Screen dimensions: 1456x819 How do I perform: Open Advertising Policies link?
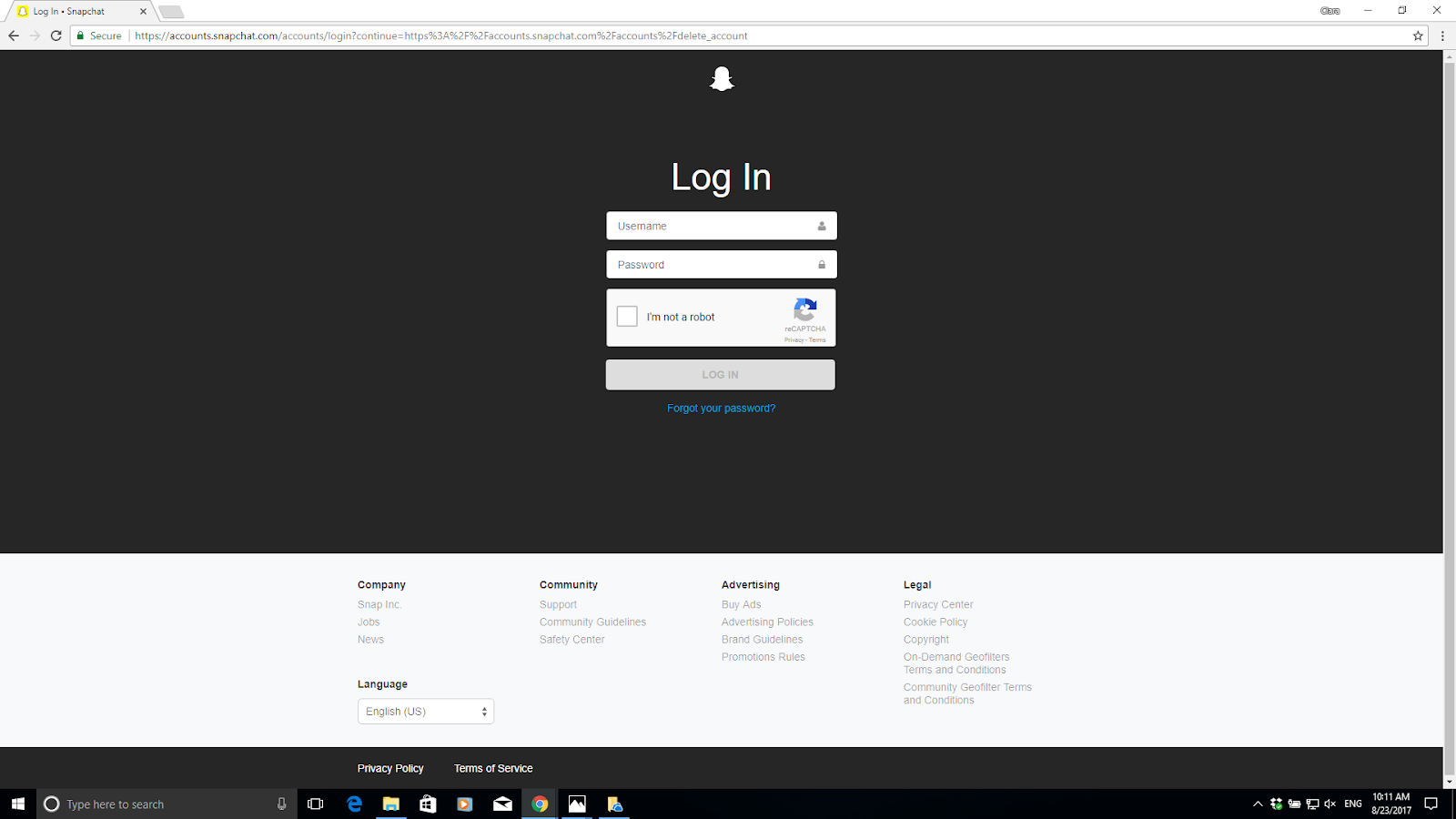click(767, 622)
